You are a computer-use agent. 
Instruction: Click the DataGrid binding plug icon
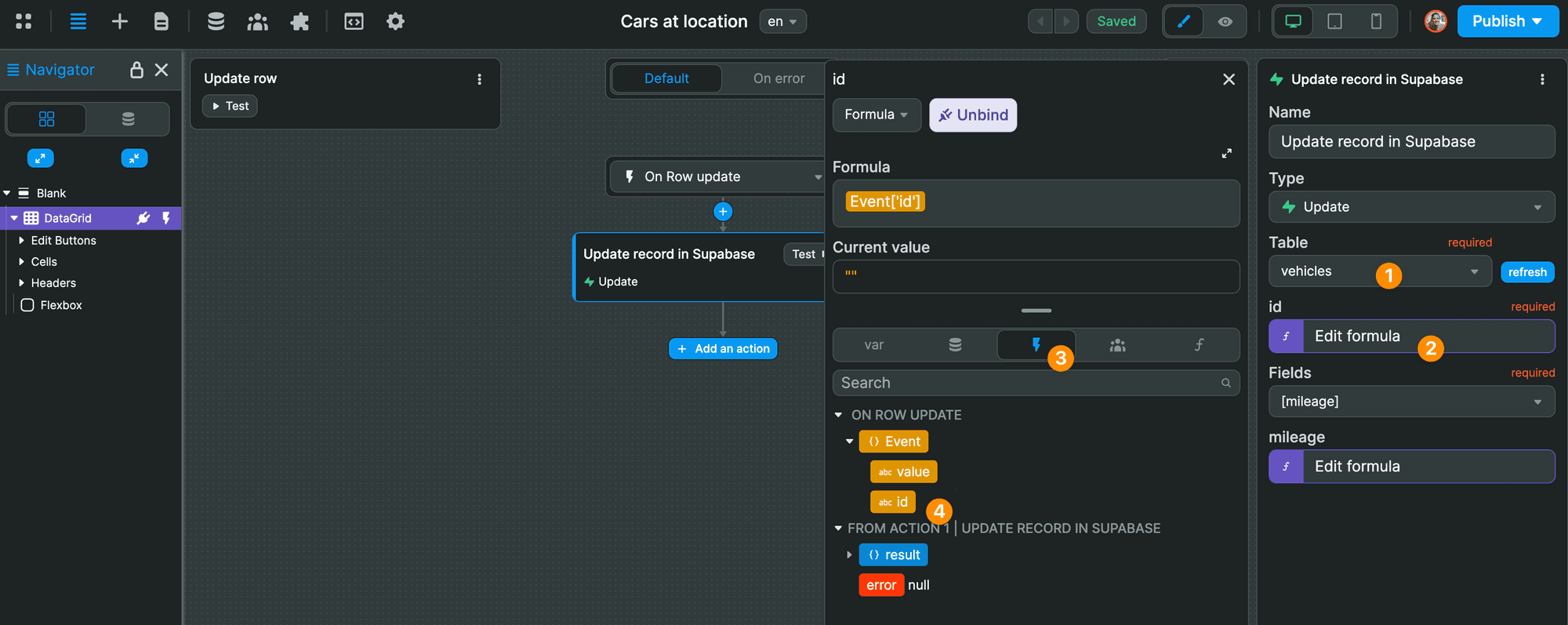(143, 218)
